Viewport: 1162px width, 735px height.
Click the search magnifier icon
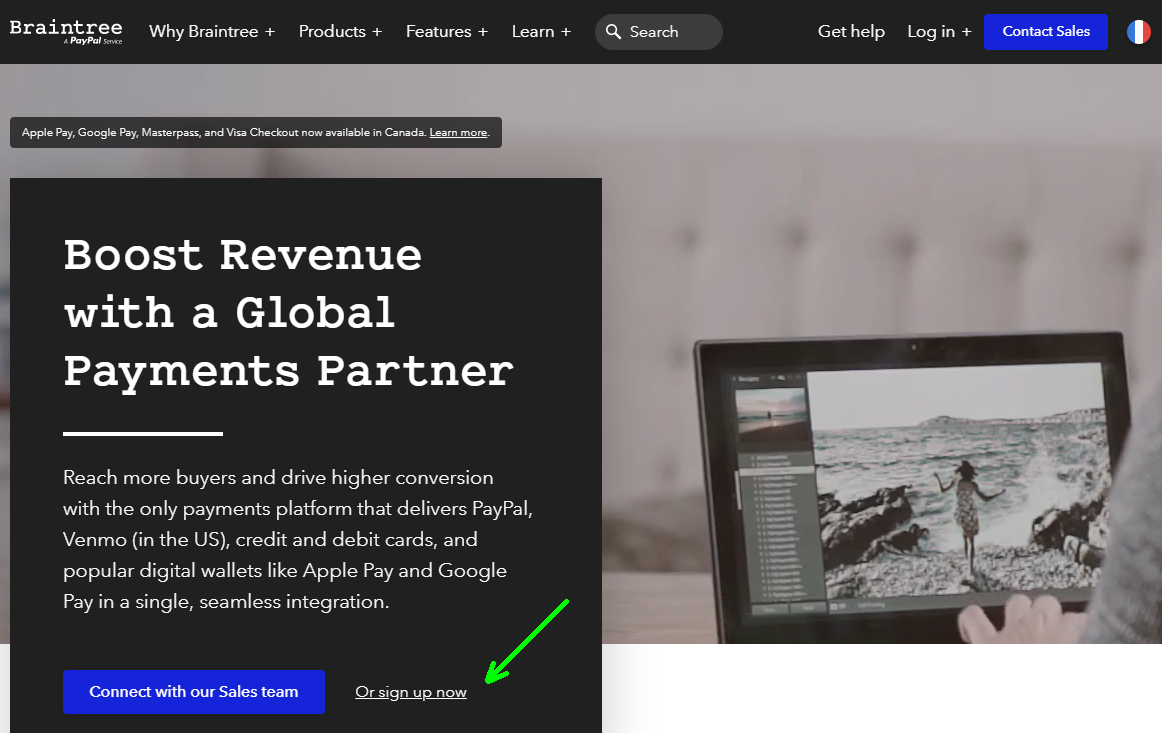(614, 31)
